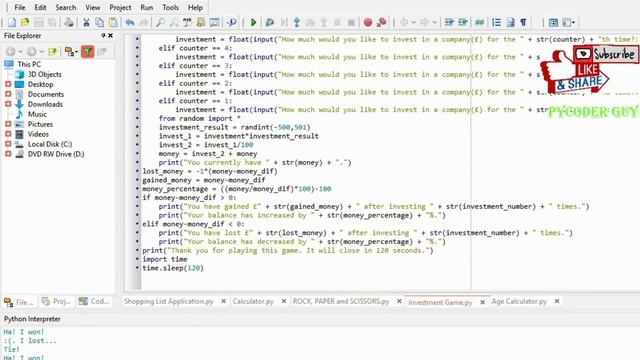This screenshot has width=640, height=360.
Task: Toggle line numbers display
Action: (496, 22)
